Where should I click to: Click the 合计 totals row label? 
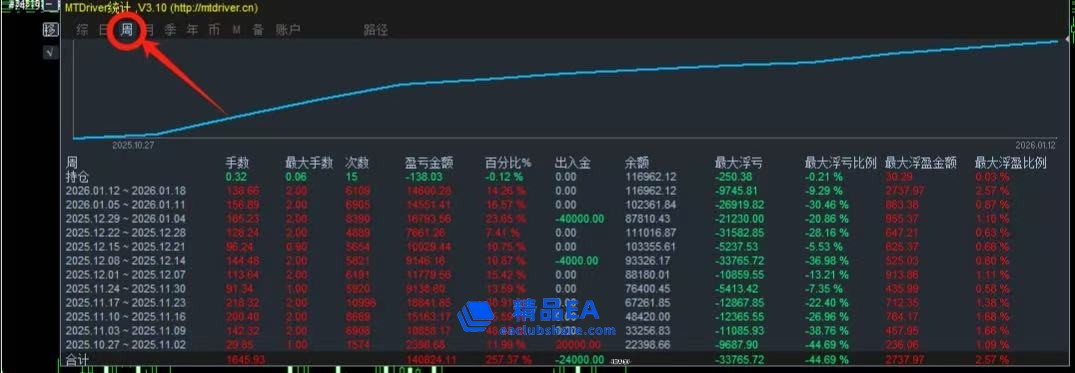point(77,360)
